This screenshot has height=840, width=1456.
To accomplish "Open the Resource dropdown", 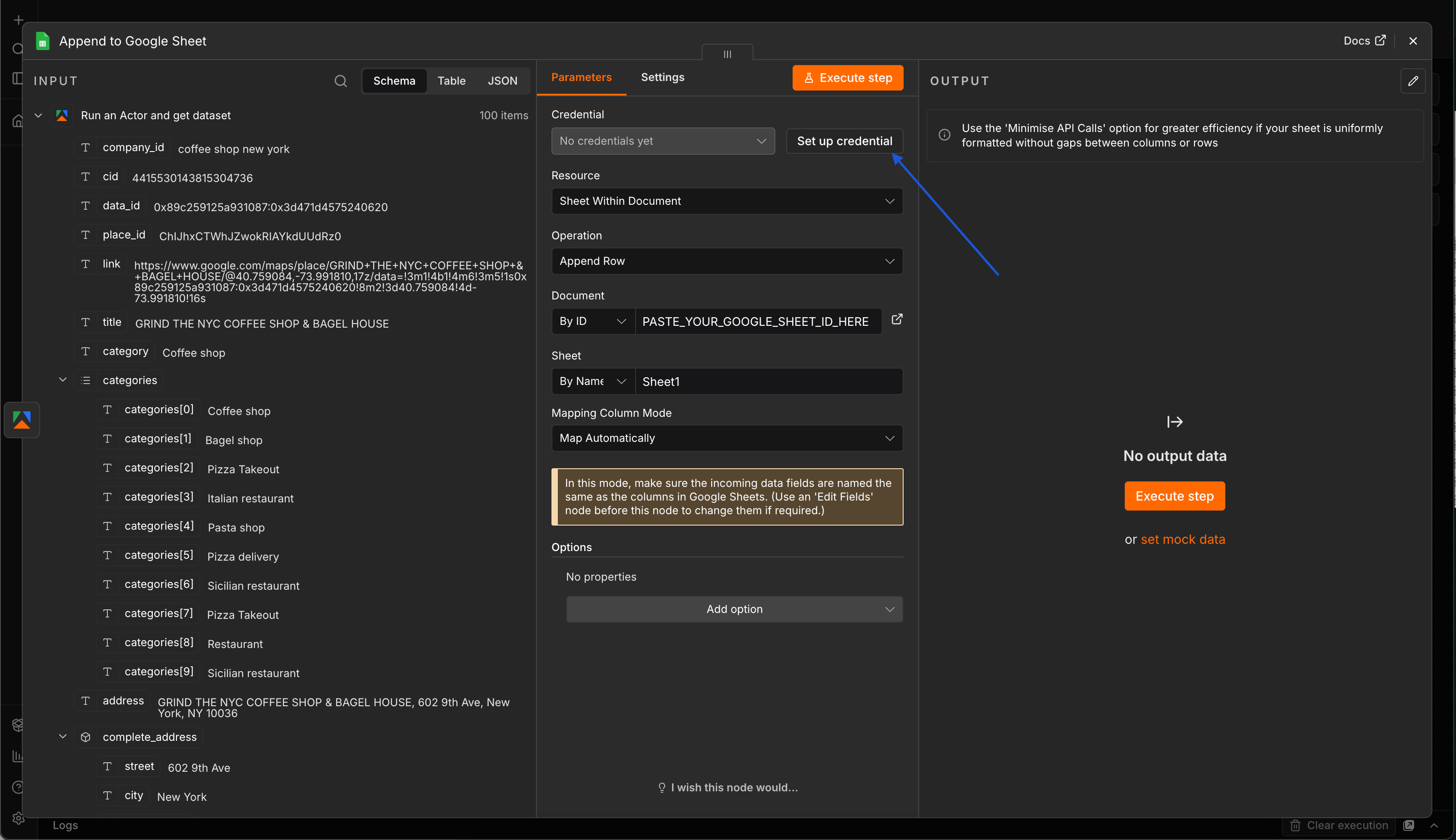I will (727, 201).
